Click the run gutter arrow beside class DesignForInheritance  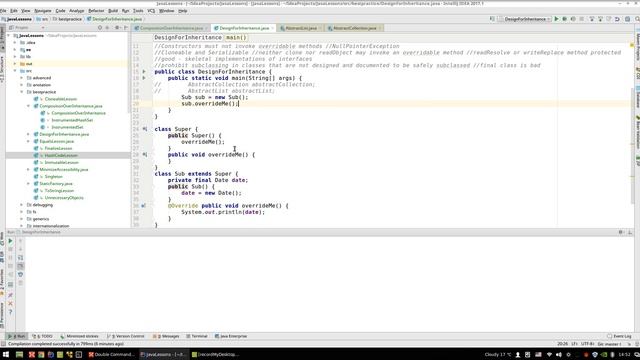tap(144, 71)
